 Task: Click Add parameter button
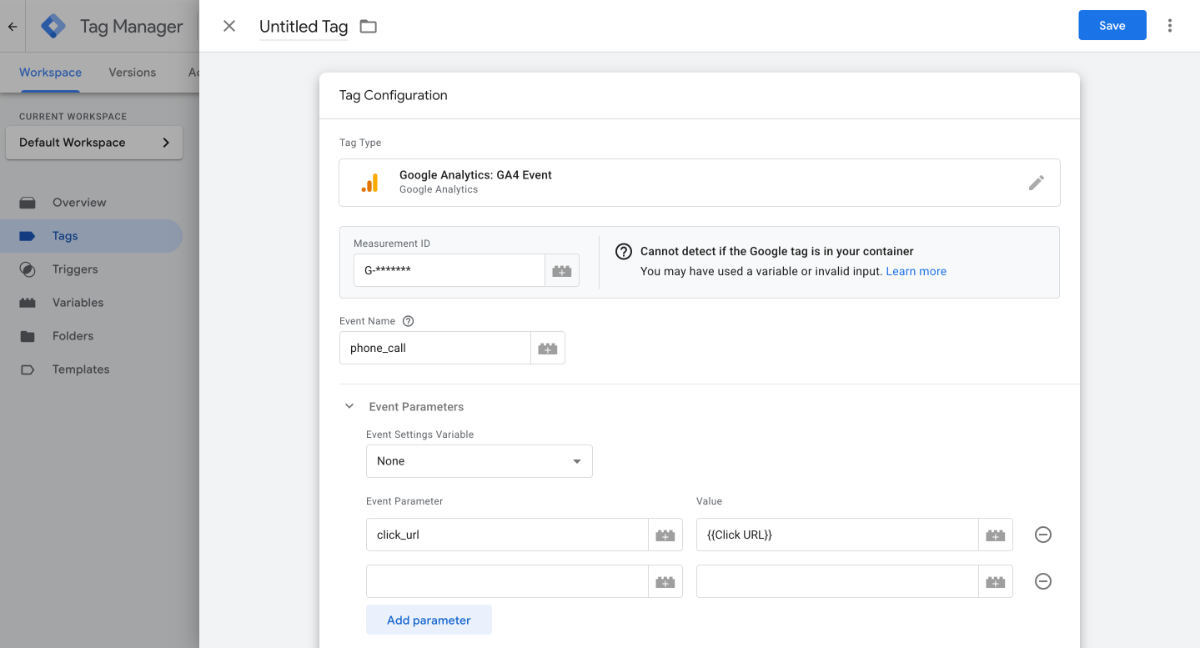[x=429, y=620]
